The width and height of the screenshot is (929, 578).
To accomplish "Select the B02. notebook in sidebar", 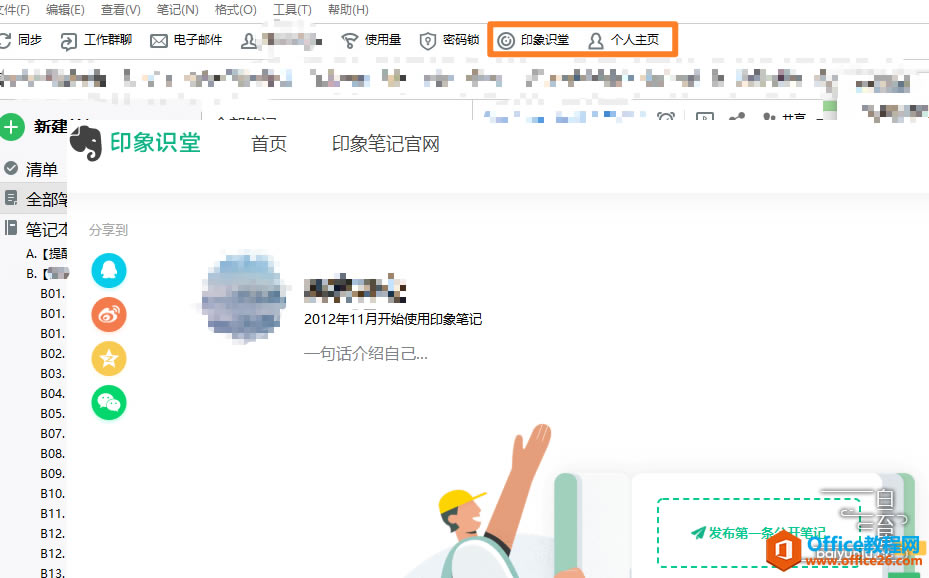I will [53, 354].
